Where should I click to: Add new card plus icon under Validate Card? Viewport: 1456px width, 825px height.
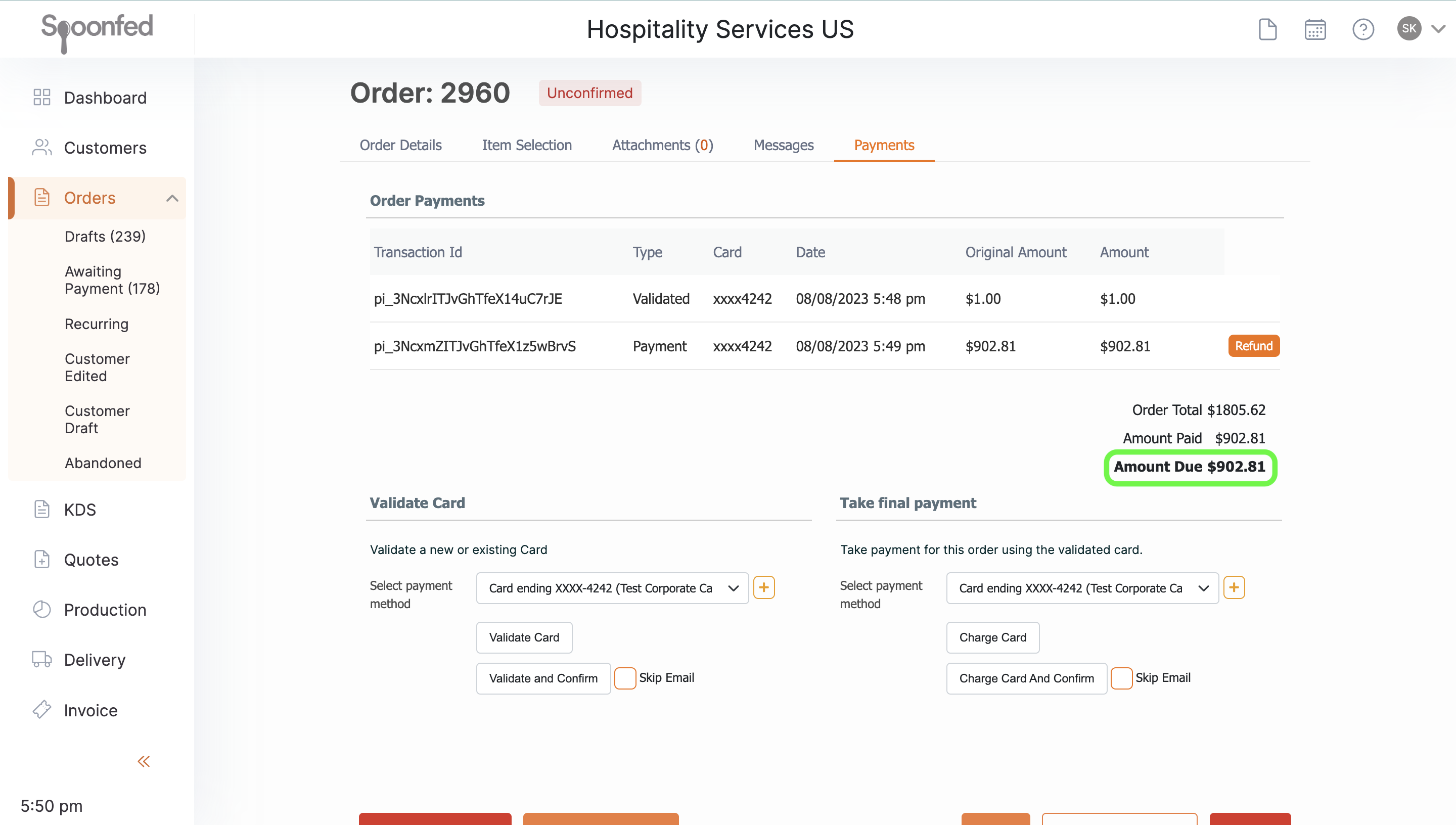(x=764, y=587)
